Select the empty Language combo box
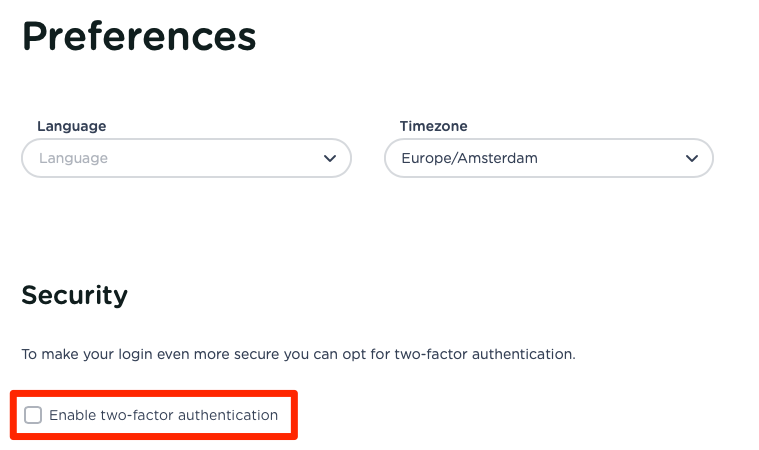 [186, 158]
